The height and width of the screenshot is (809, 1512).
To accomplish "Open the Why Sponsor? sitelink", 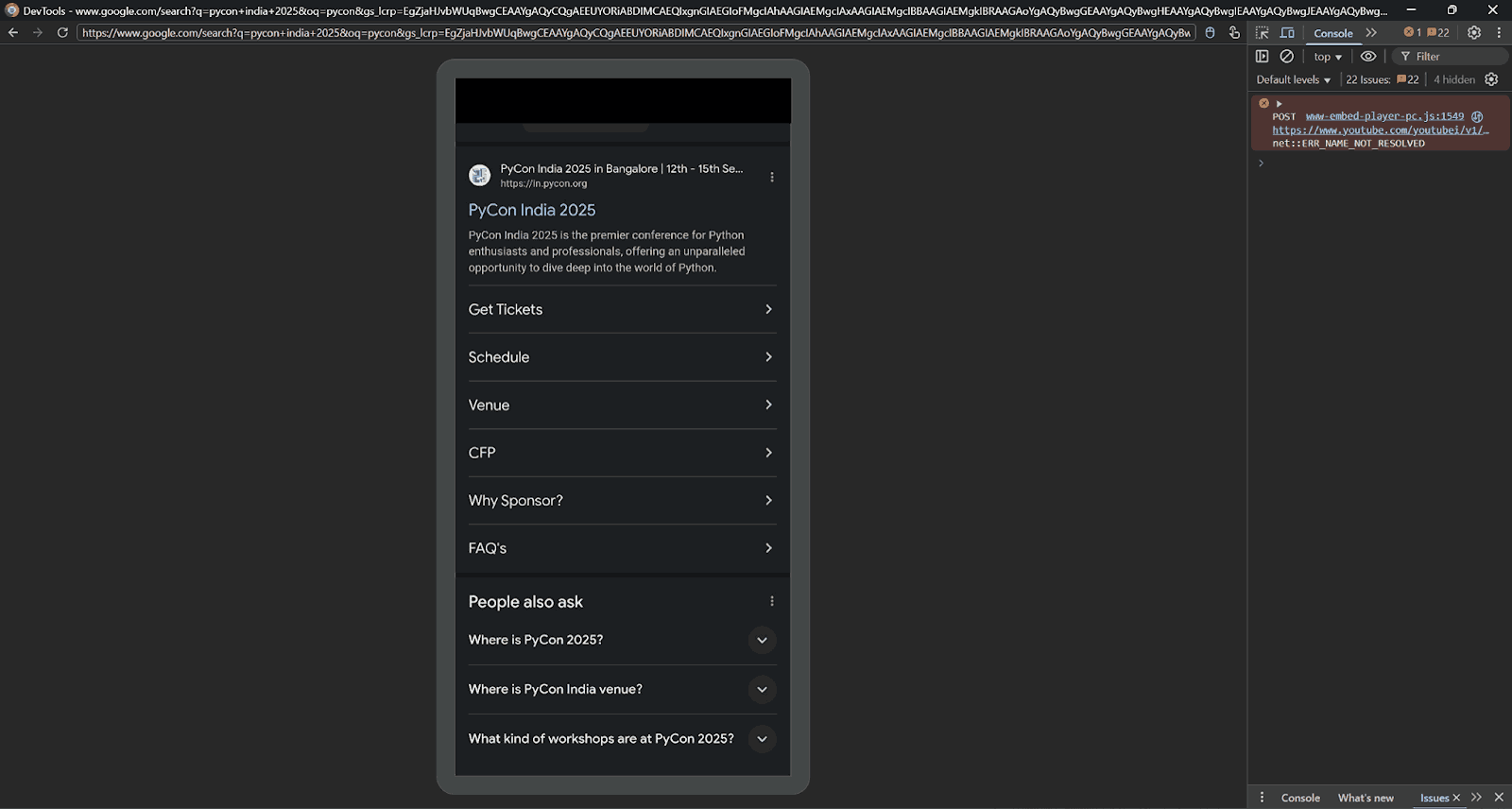I will 623,500.
